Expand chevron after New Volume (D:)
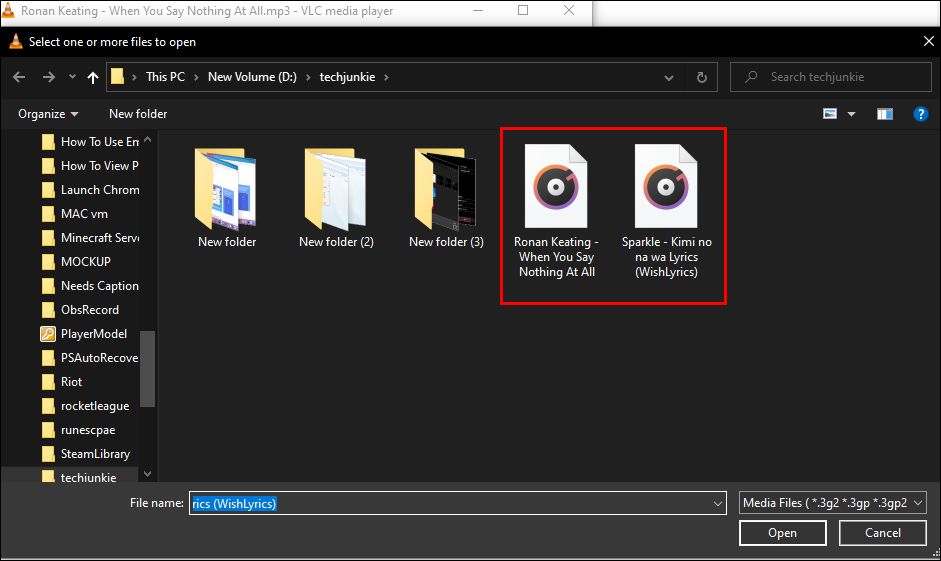941x561 pixels. pos(308,77)
